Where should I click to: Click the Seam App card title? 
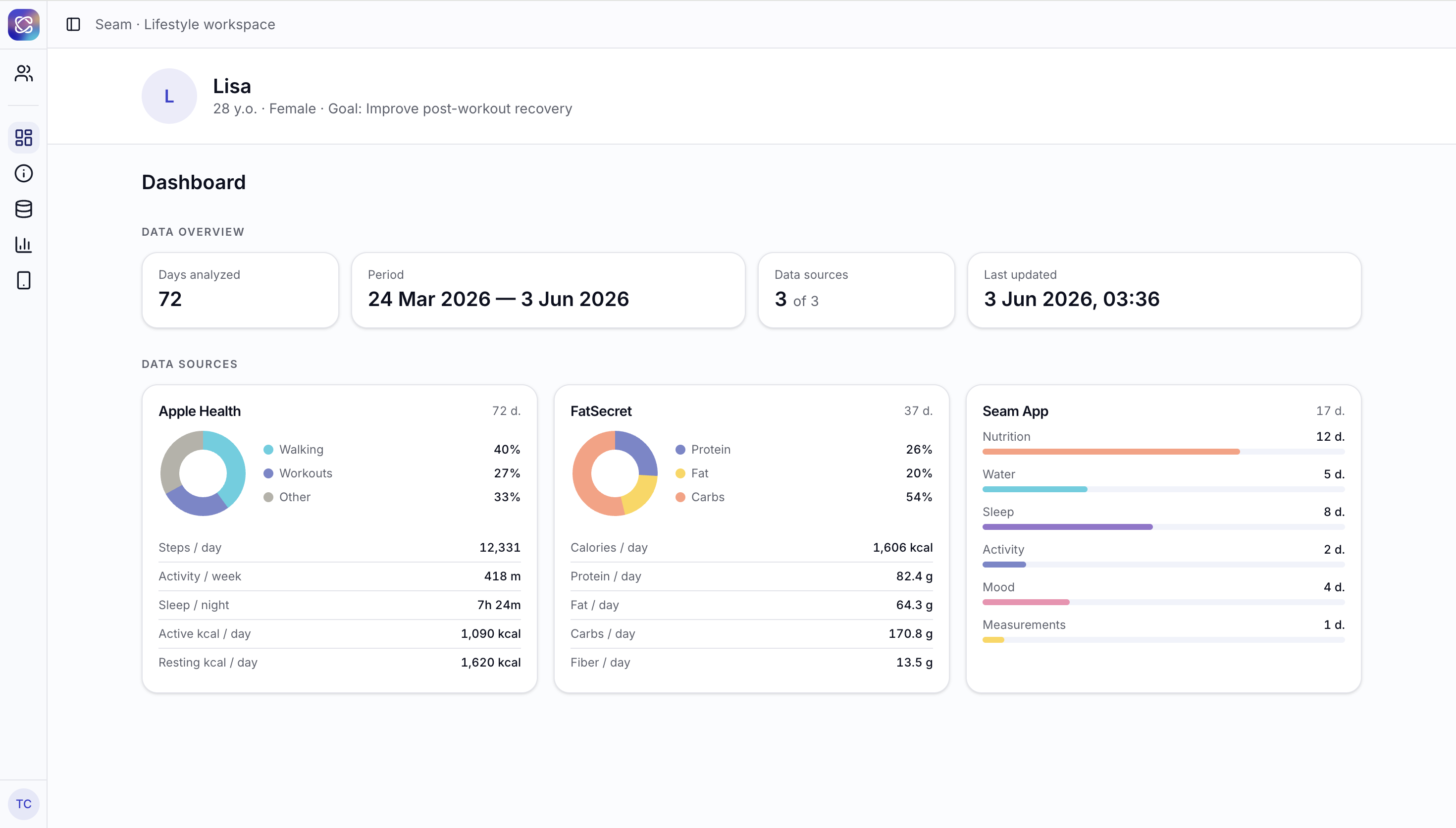coord(1015,411)
